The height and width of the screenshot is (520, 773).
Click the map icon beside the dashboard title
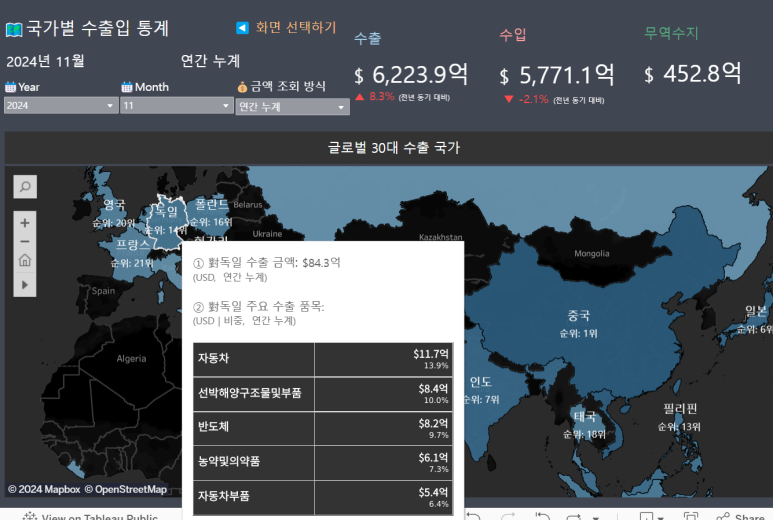click(14, 30)
